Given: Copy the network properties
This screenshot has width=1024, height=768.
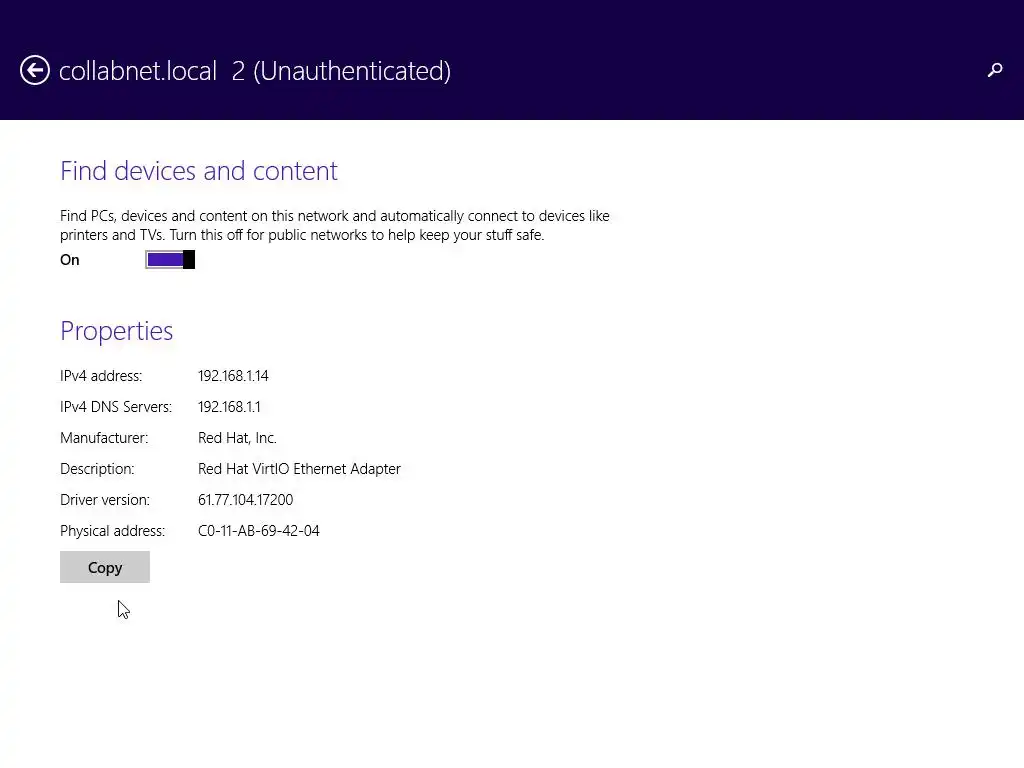Looking at the screenshot, I should tap(104, 568).
